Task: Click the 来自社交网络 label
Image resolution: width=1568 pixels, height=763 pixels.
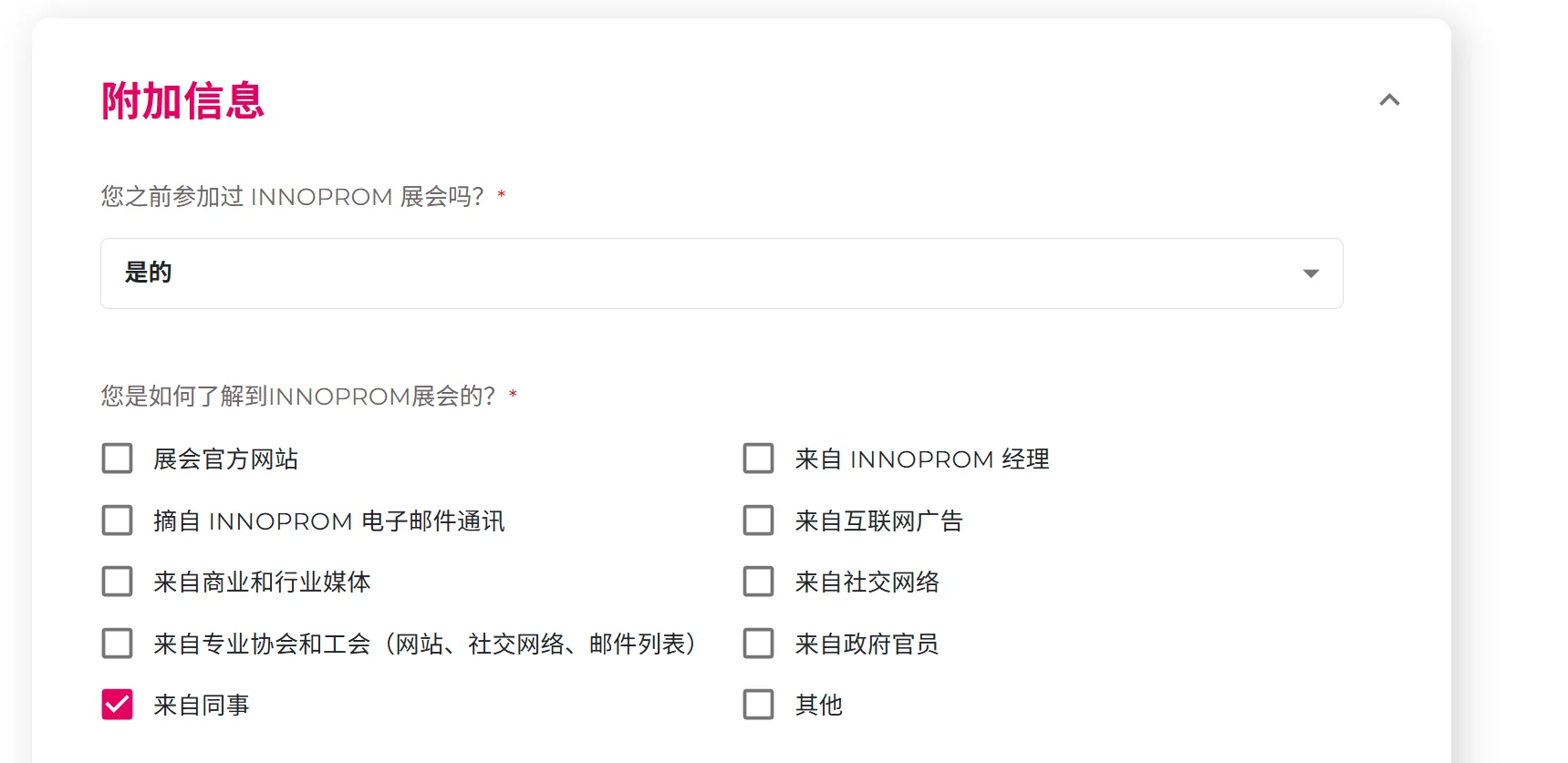Action: coord(867,583)
